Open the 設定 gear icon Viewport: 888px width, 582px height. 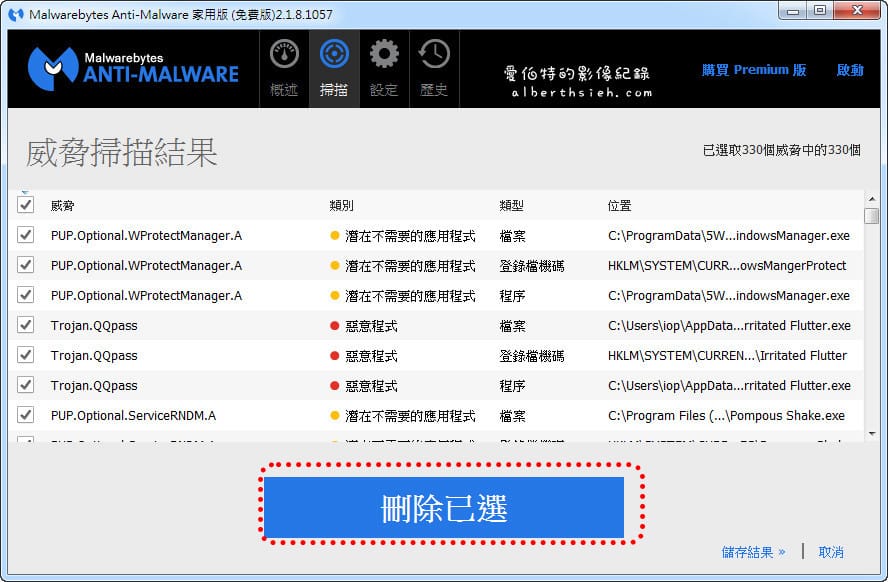384,54
